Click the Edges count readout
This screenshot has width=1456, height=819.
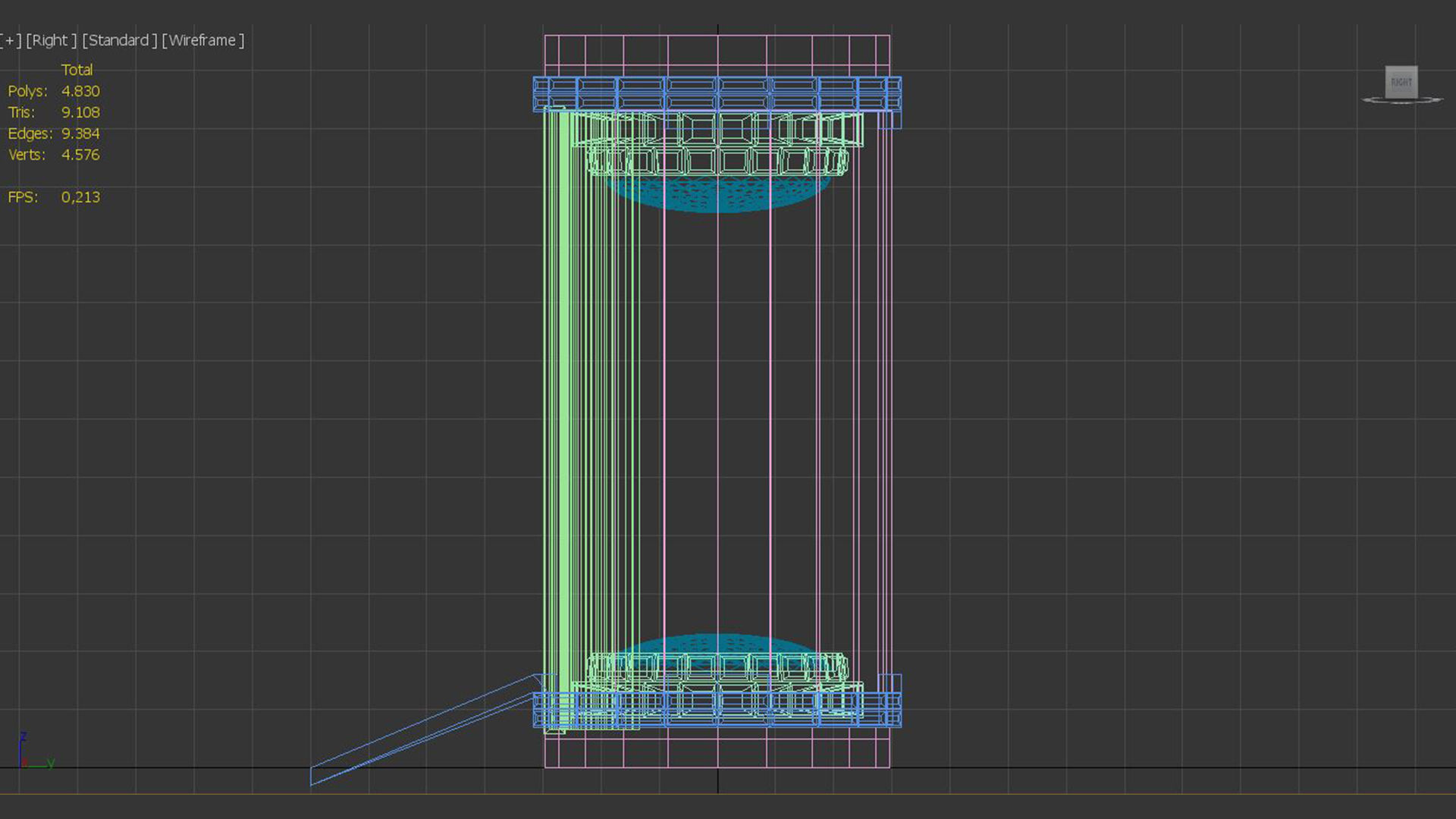click(x=80, y=133)
